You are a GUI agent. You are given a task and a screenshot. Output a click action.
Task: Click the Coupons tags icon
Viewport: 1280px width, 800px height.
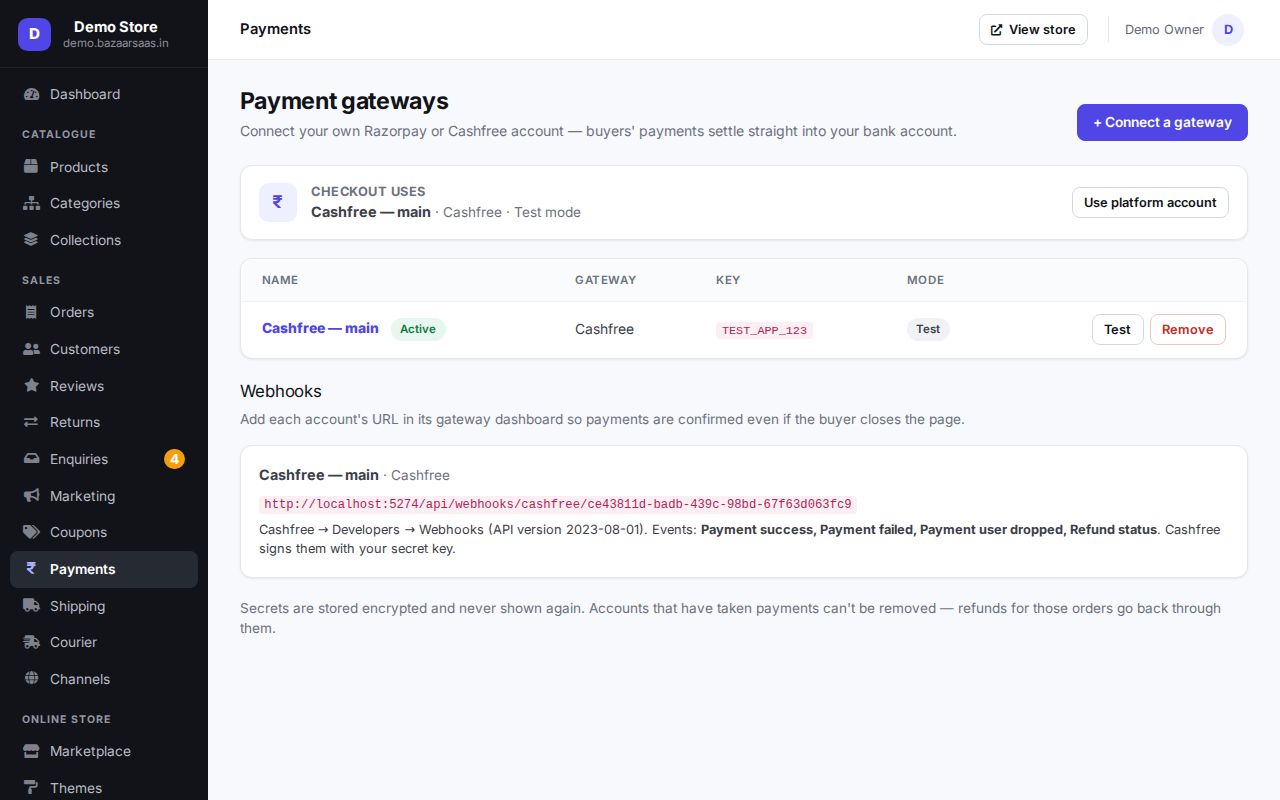point(31,532)
